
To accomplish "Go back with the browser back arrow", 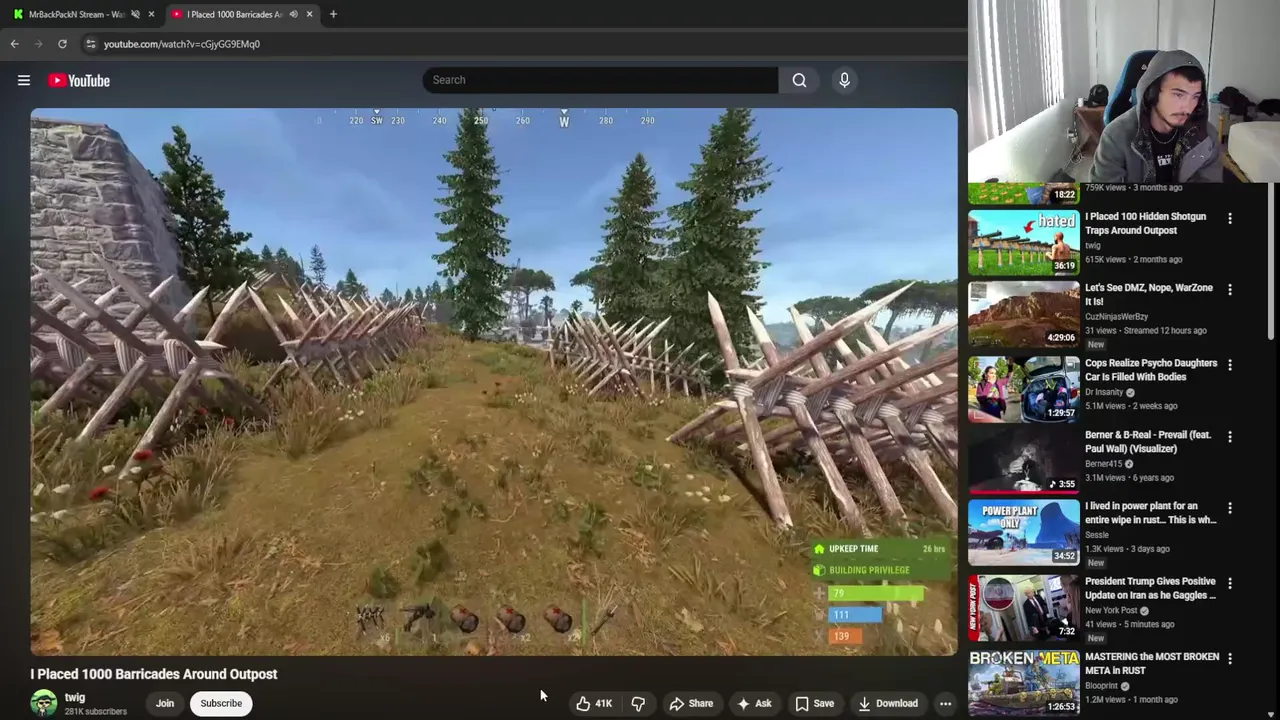I will (x=14, y=44).
